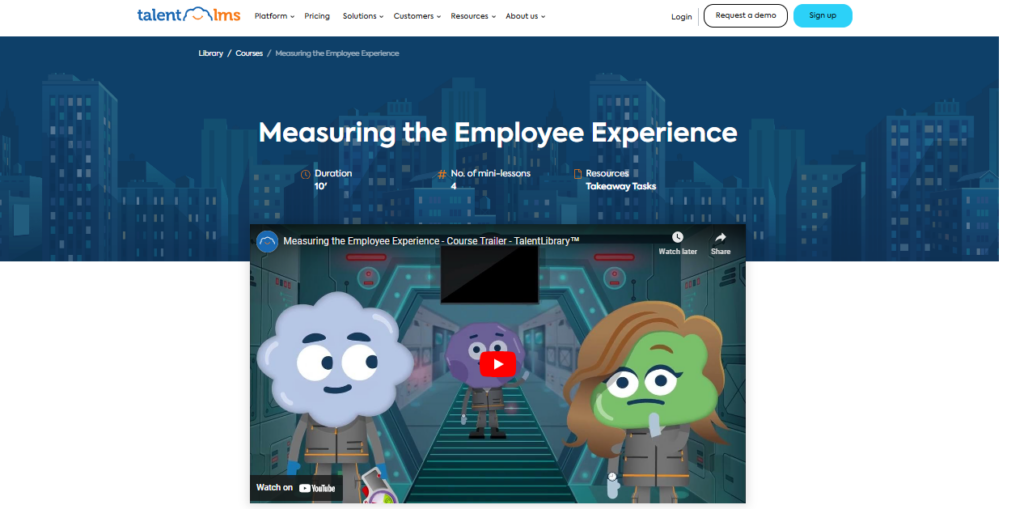
Task: Click the Measuring the Employee Experience heading
Action: 498,133
